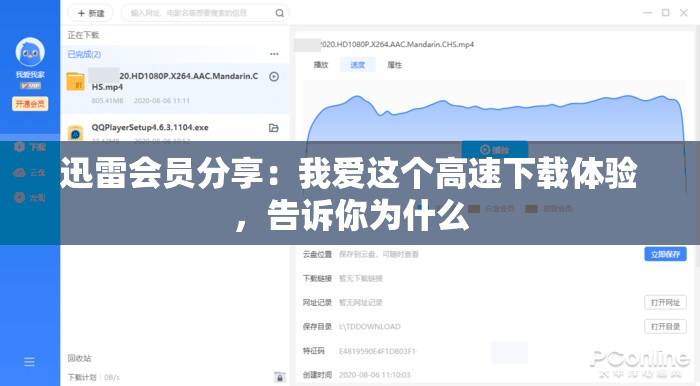The width and height of the screenshot is (700, 386).
Task: Click the VIP badge under the username
Action: (30, 85)
